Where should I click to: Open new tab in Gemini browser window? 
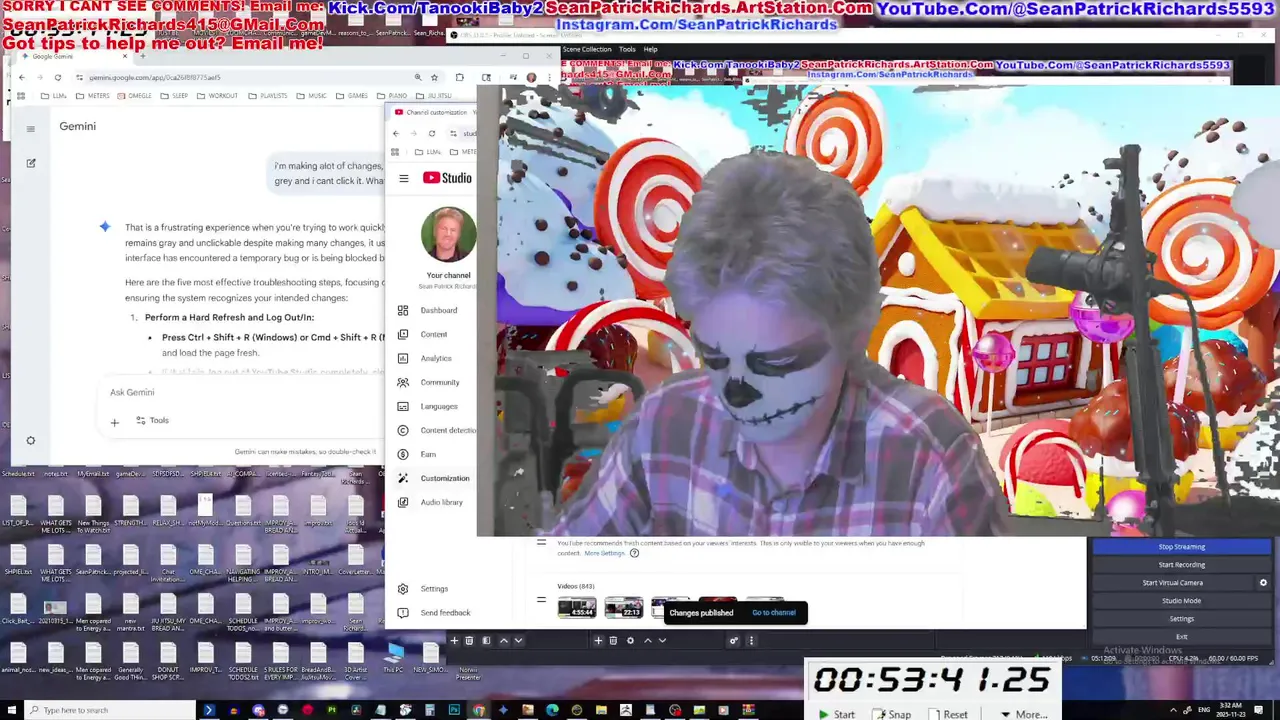point(142,56)
